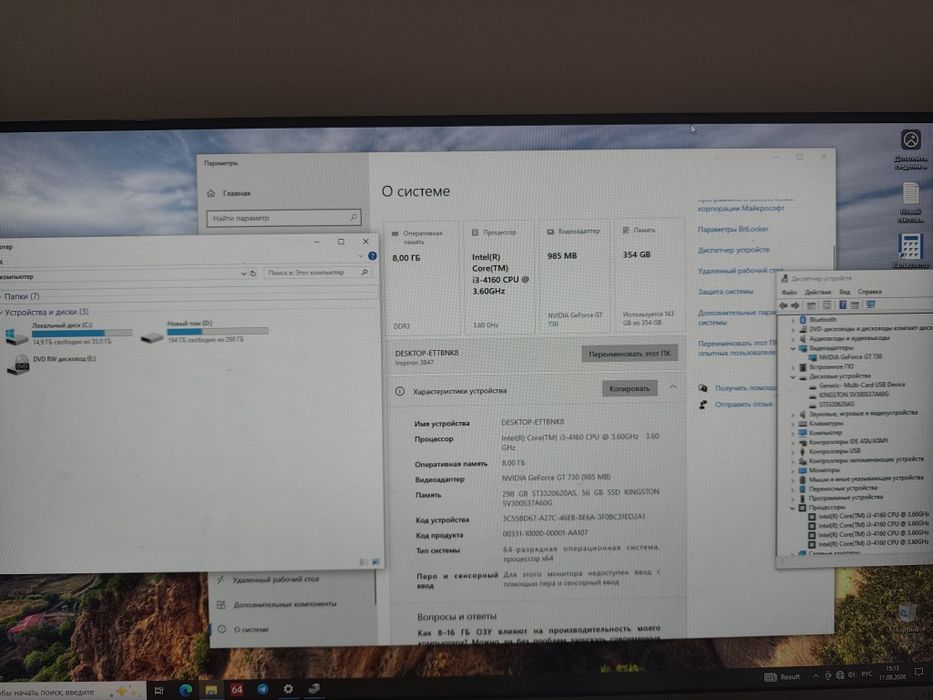Viewport: 933px width, 700px height.
Task: Select the DVD RW drive (E:)
Action: click(x=51, y=362)
